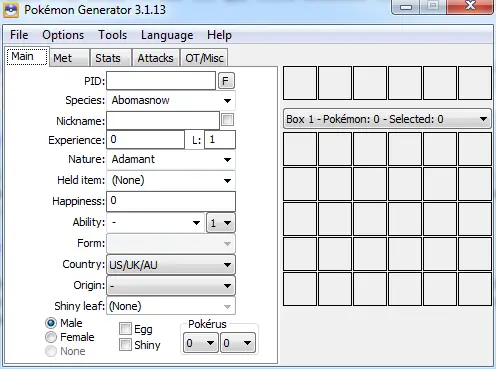The height and width of the screenshot is (369, 496).
Task: Switch to the Met tab
Action: point(69,58)
